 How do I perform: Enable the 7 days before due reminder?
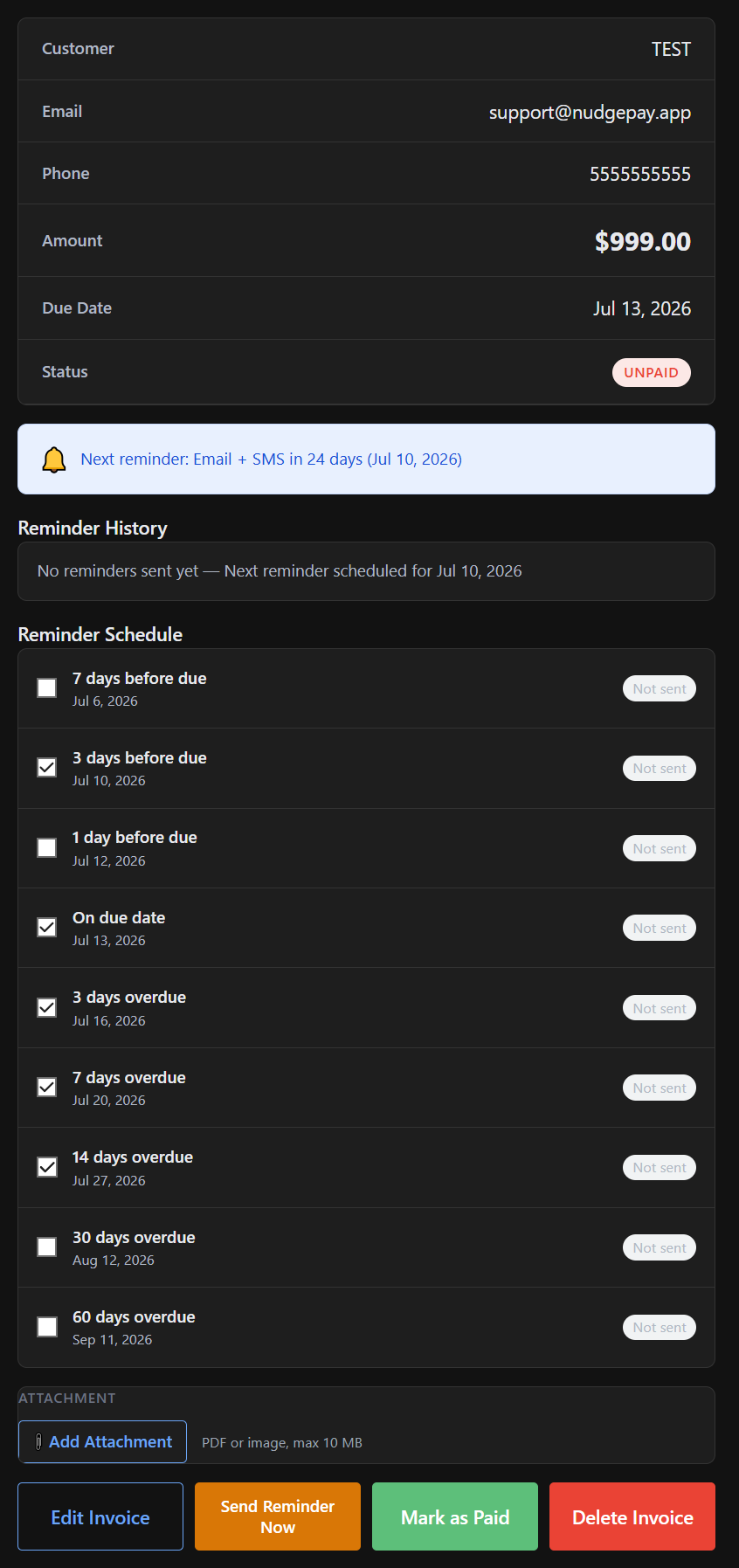click(x=47, y=688)
